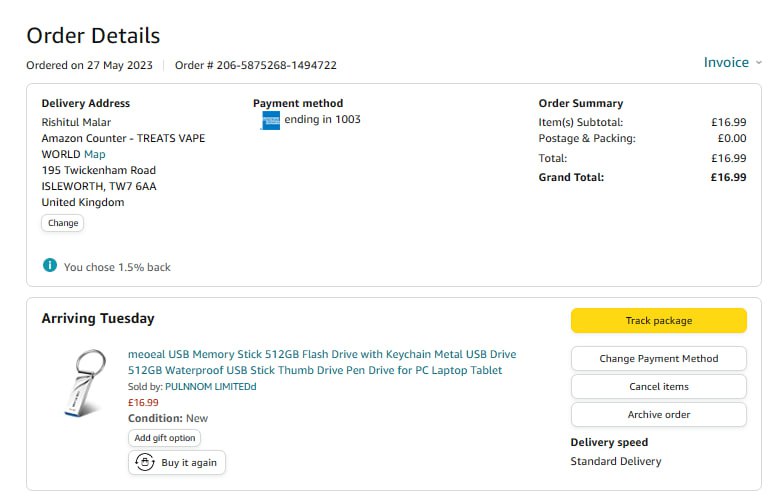The height and width of the screenshot is (498, 784).
Task: Click the Grand Total amount
Action: tap(728, 177)
